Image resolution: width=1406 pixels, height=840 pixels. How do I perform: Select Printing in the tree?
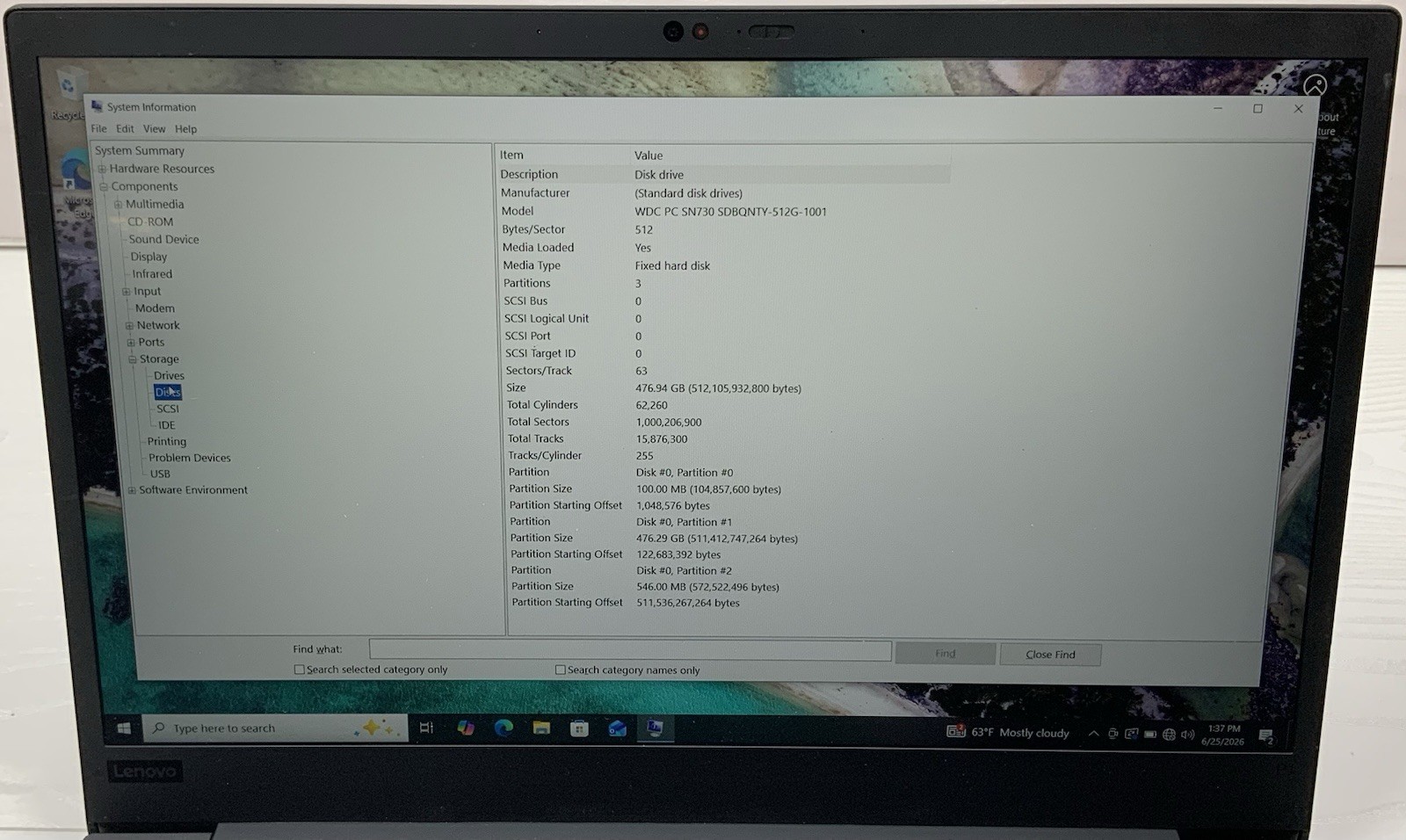coord(167,441)
